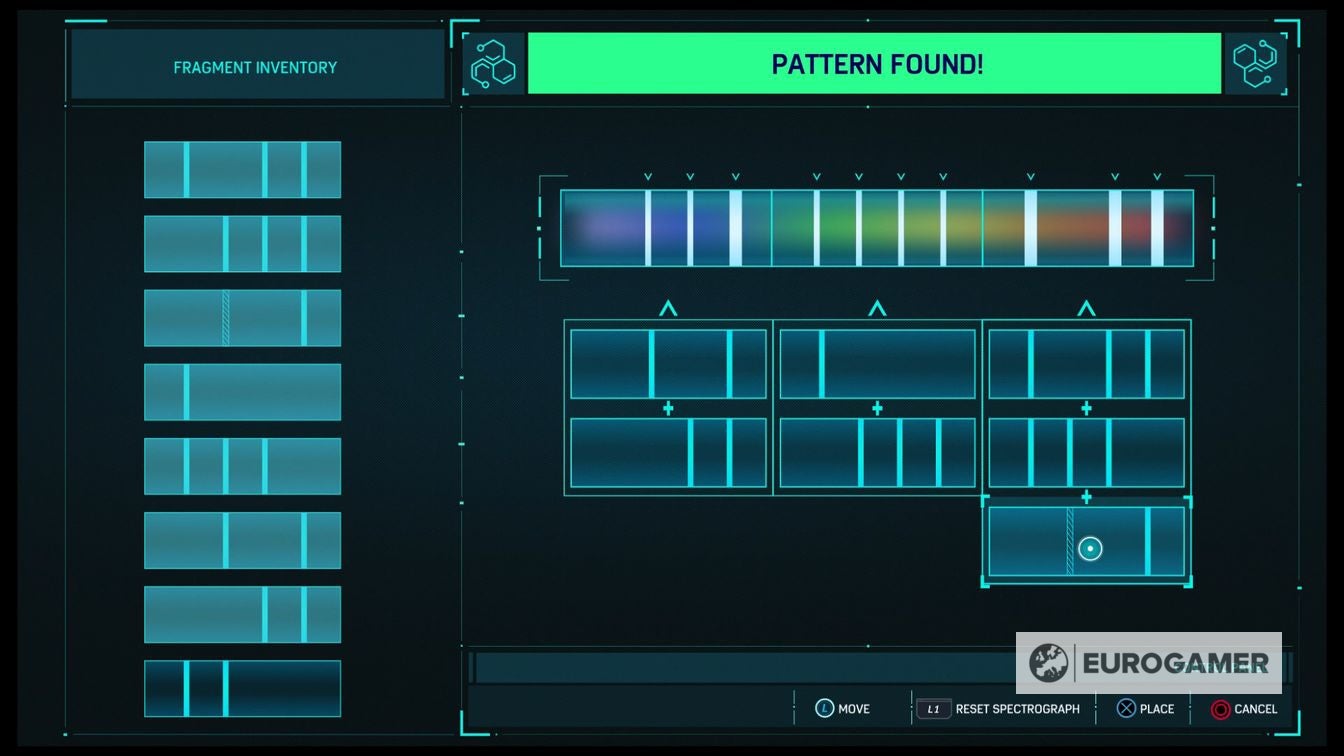Click the circular cursor on the hatched fragment
The image size is (1344, 756).
tap(1090, 548)
